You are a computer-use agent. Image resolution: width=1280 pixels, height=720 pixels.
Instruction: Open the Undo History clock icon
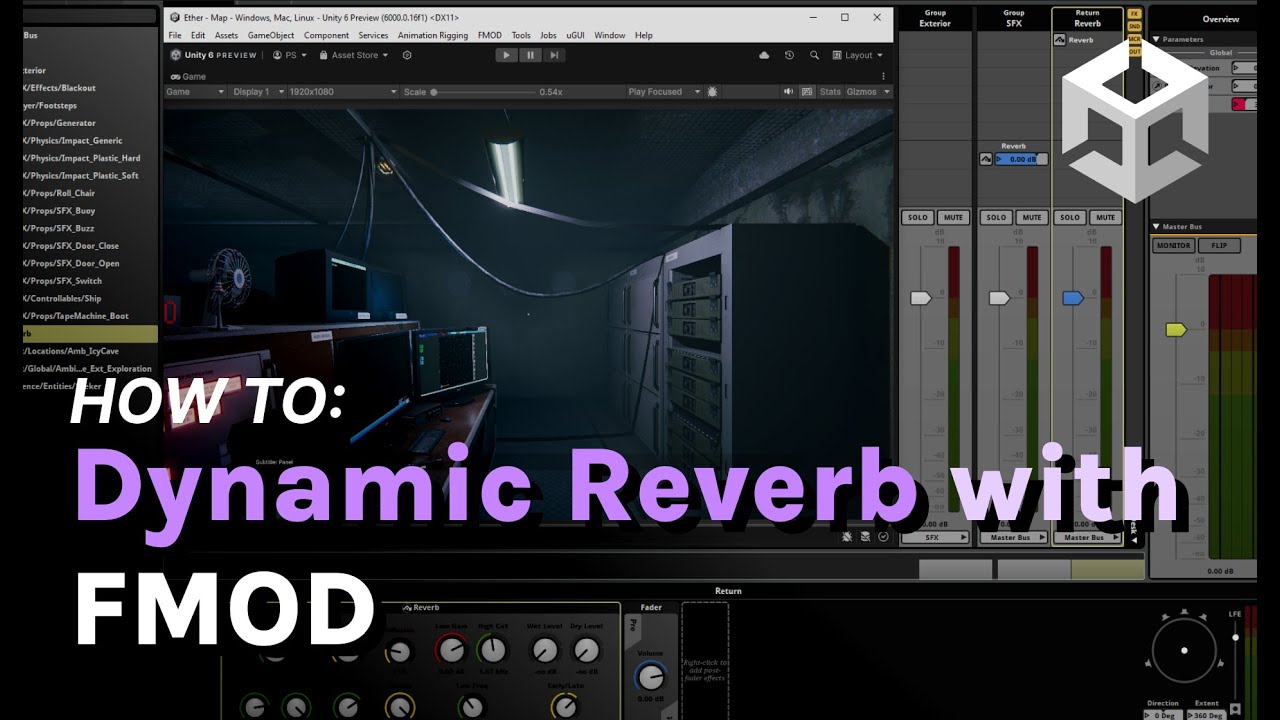pos(789,55)
